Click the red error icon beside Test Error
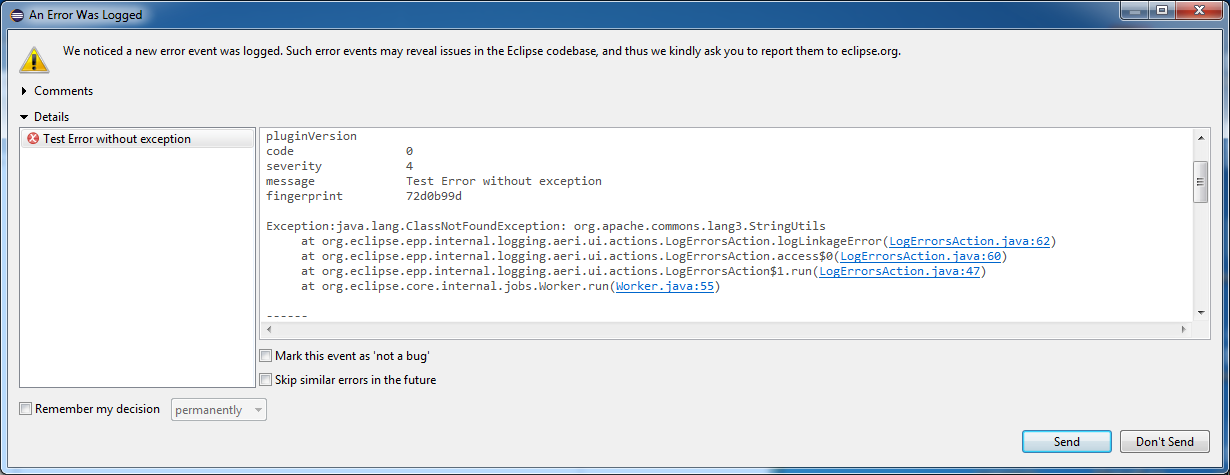This screenshot has width=1230, height=475. click(33, 139)
